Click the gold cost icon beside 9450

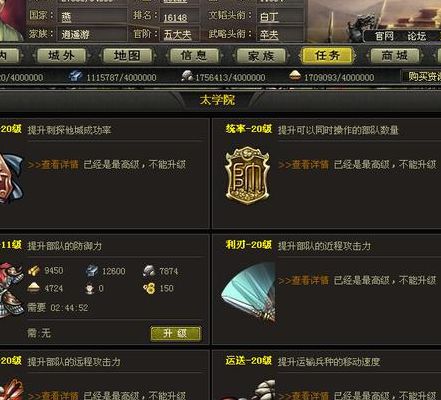click(x=34, y=271)
